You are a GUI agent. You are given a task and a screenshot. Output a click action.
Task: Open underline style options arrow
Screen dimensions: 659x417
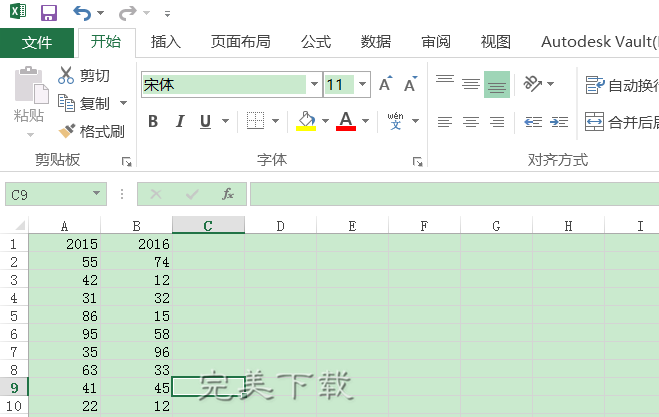click(x=226, y=121)
